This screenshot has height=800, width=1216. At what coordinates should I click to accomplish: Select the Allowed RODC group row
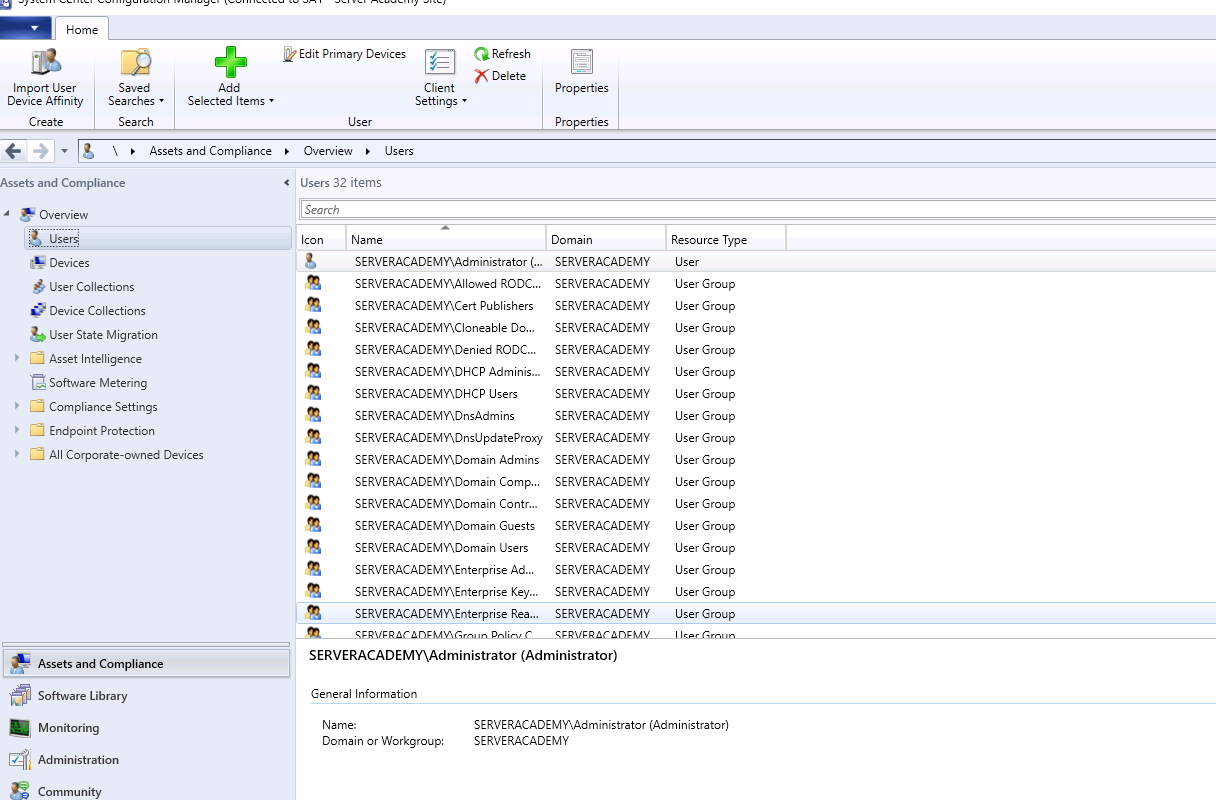tap(756, 284)
